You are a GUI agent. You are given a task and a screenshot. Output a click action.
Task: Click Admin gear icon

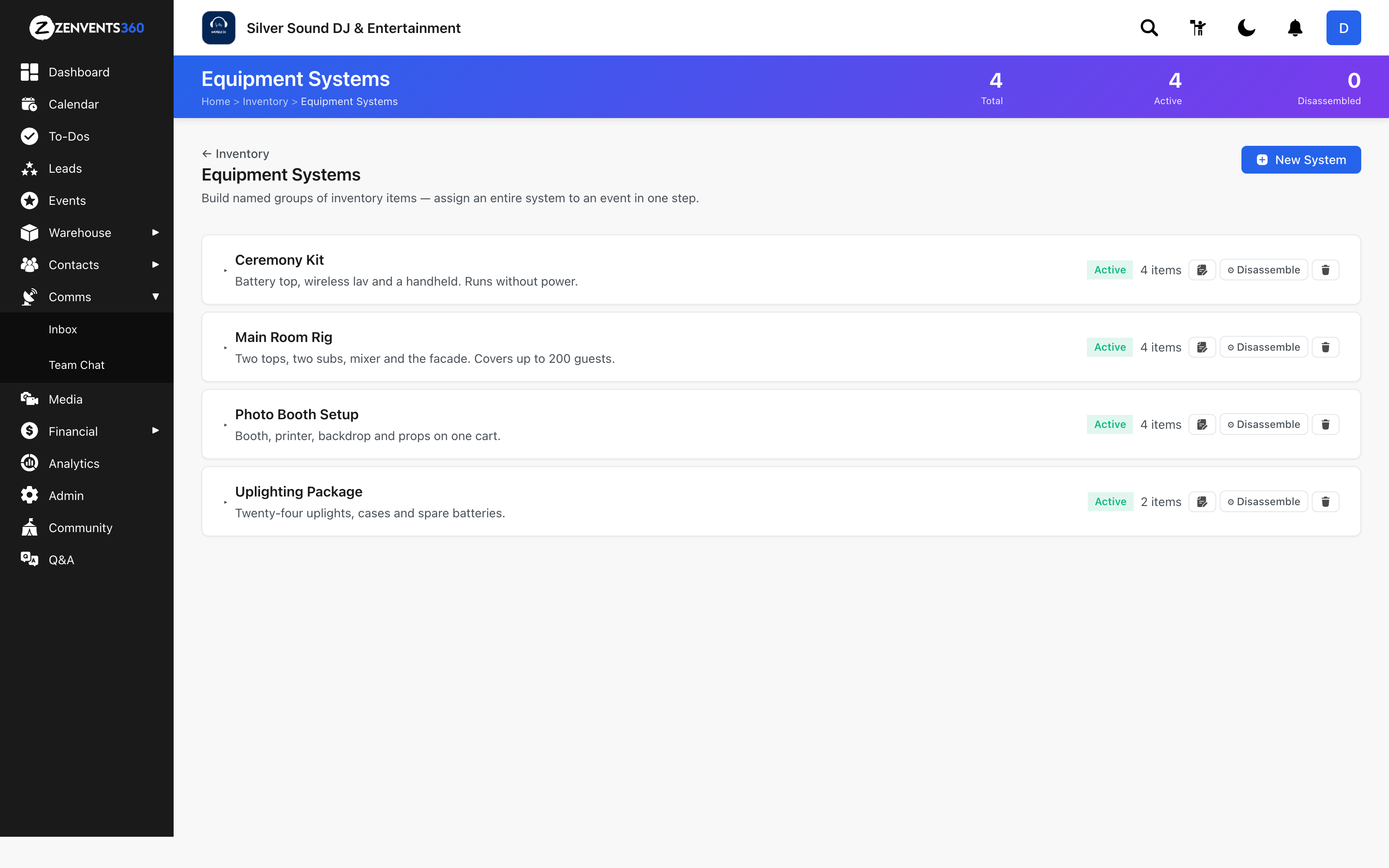pyautogui.click(x=29, y=496)
